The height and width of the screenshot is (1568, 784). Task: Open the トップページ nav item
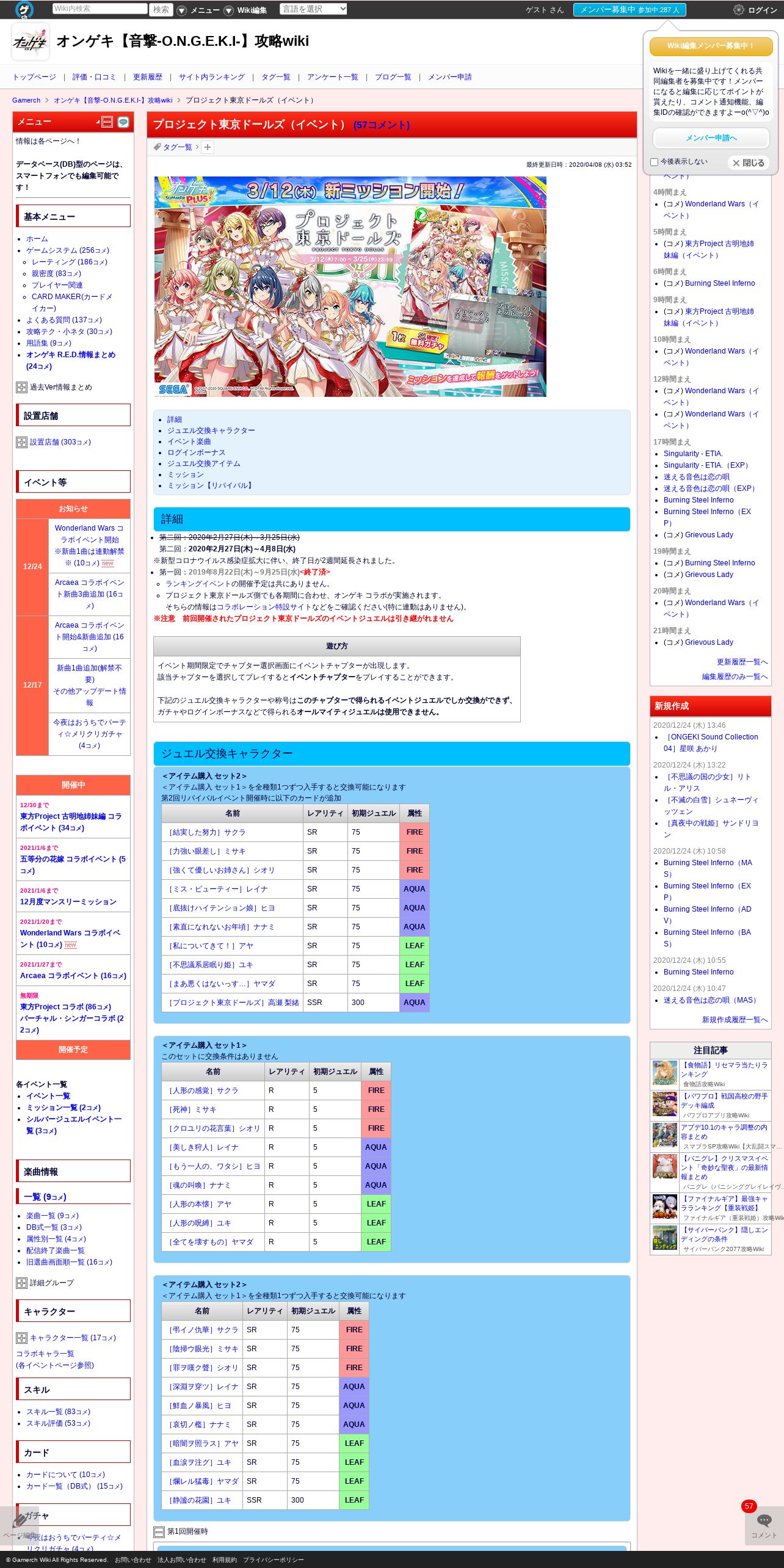(35, 77)
